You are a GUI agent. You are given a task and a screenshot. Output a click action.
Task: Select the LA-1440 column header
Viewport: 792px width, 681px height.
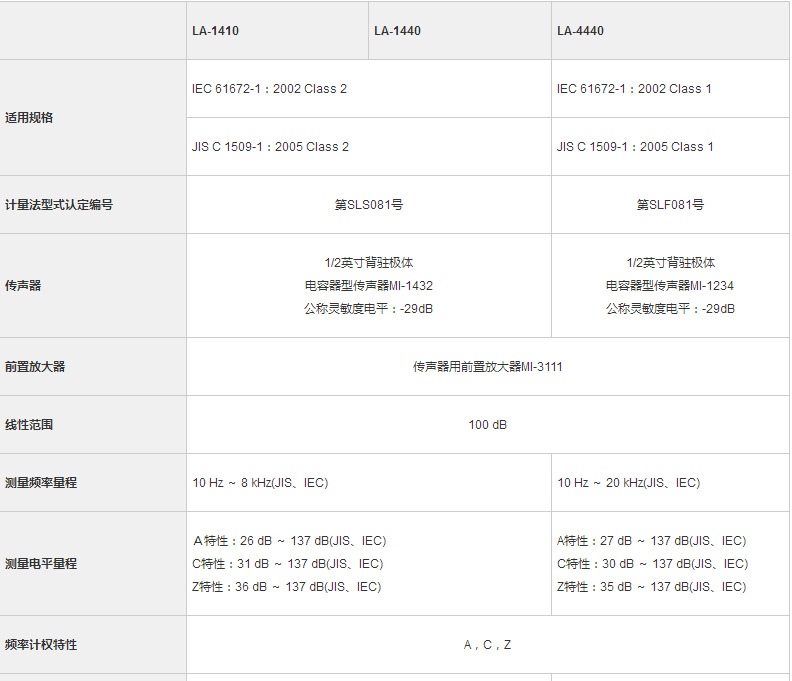coord(460,31)
